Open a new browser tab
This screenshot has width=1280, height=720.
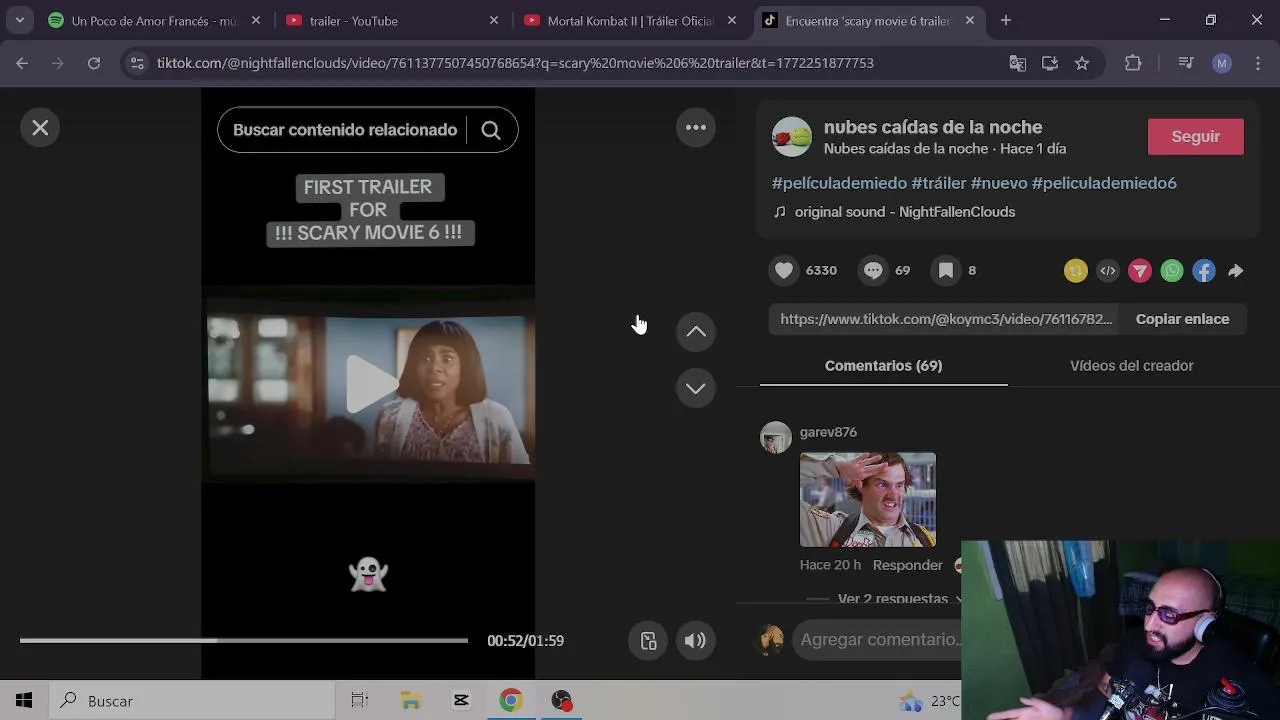point(1006,21)
